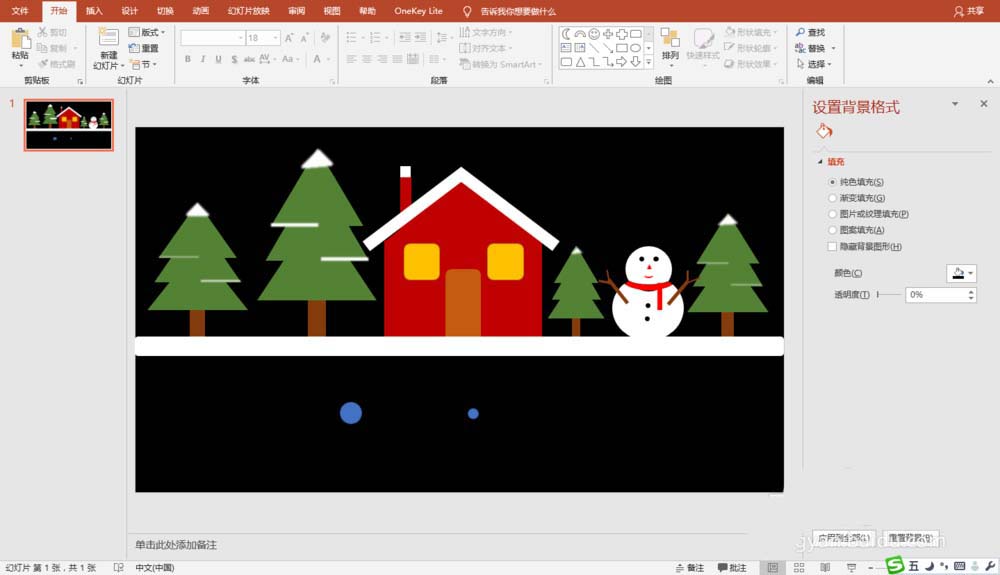
Task: Increase transparency with spinner up arrow
Action: (971, 291)
